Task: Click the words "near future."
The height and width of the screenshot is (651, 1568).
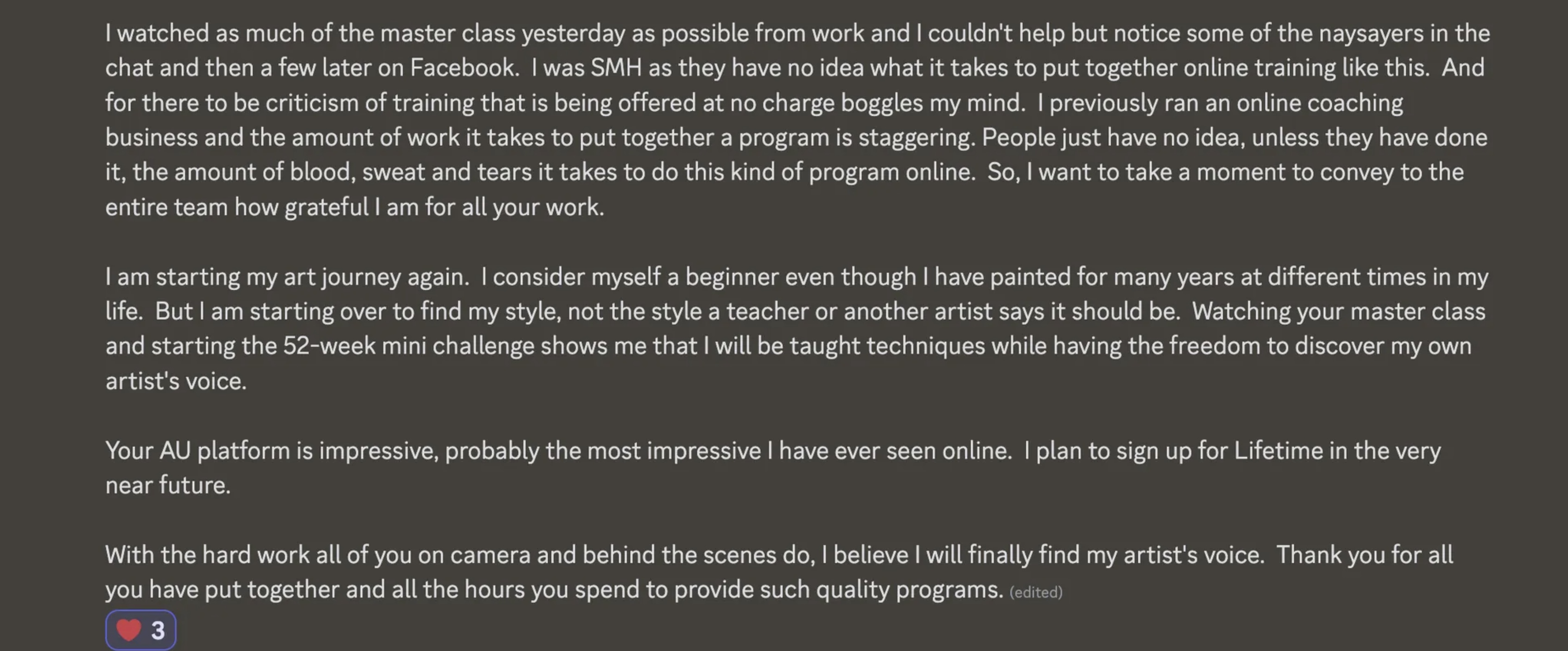Action: pyautogui.click(x=168, y=485)
